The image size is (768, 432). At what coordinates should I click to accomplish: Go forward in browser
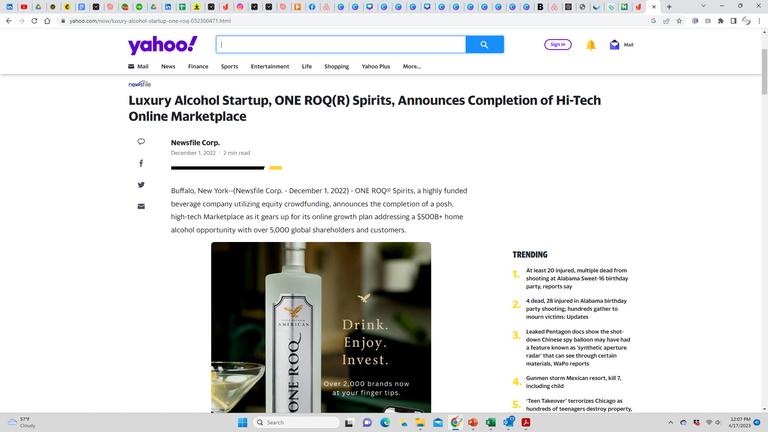(x=22, y=21)
